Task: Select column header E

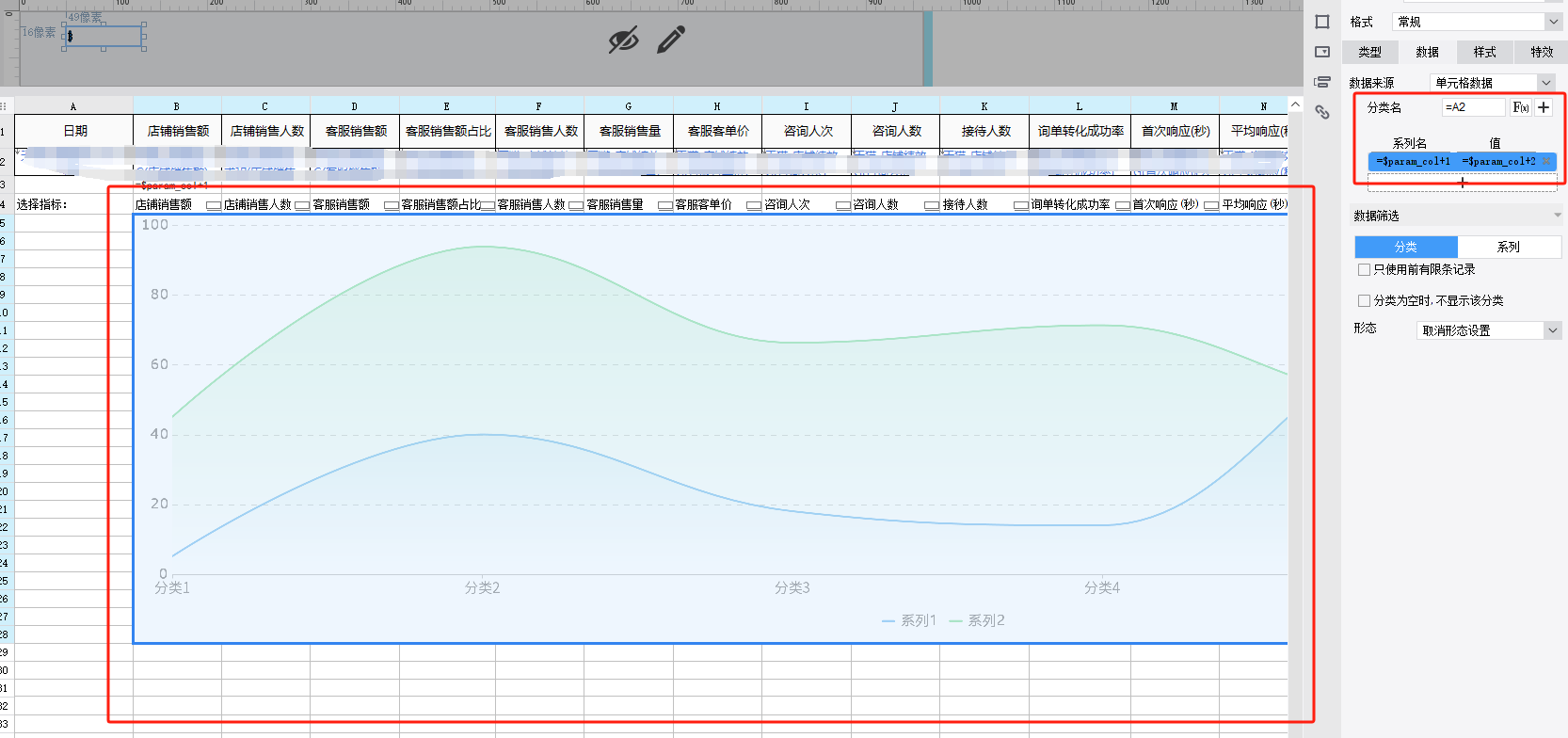Action: [447, 106]
